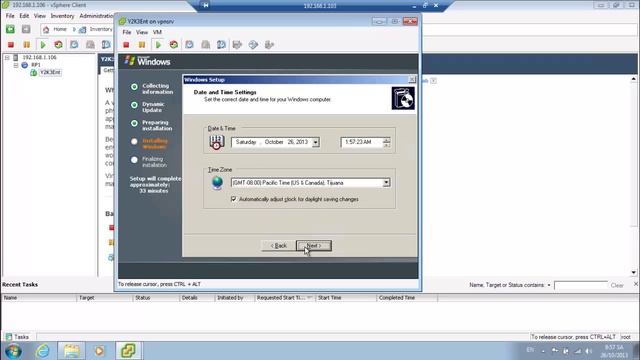
Task: Close the Recent Tasks panel
Action: coord(636,284)
